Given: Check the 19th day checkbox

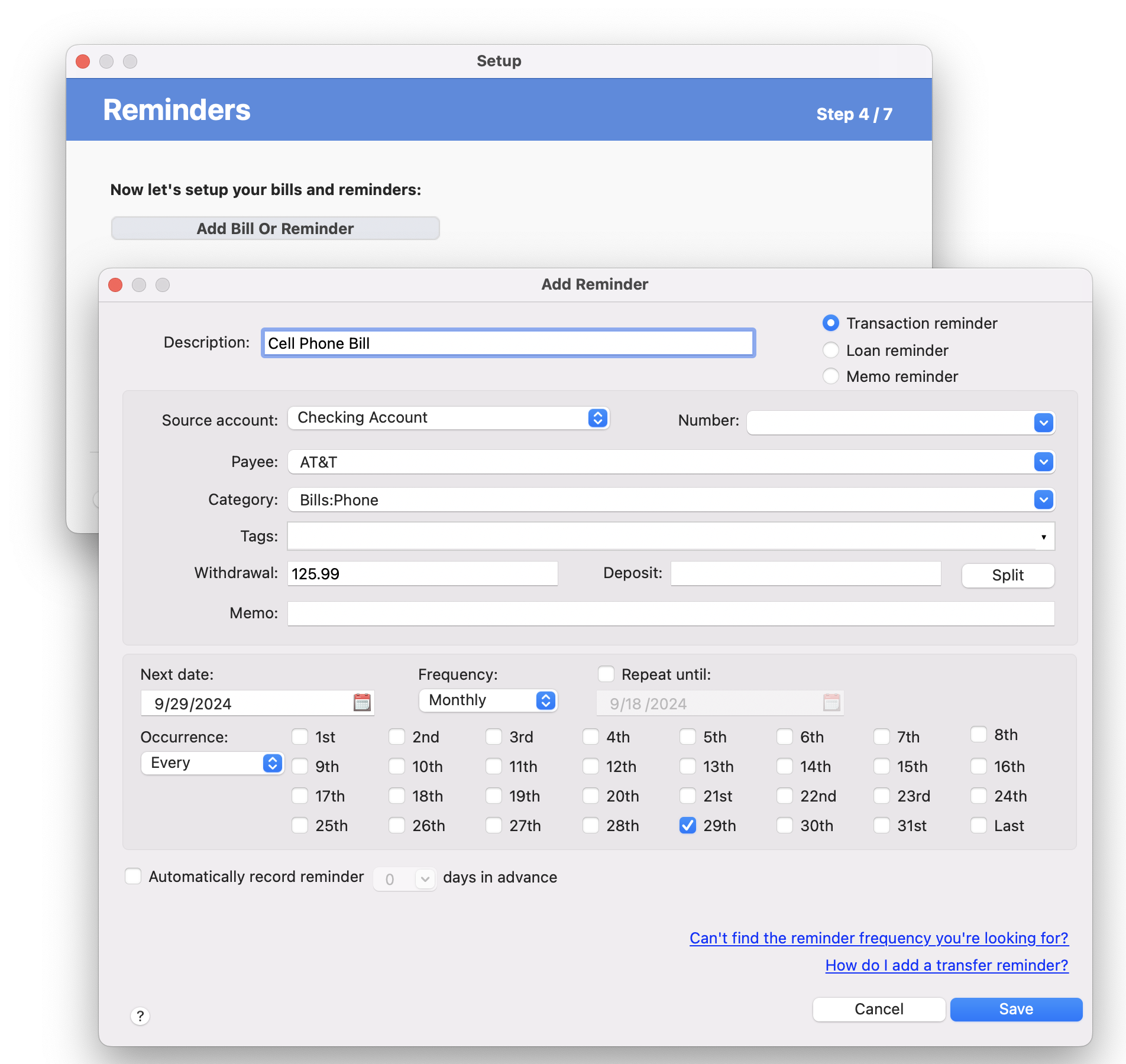Looking at the screenshot, I should (x=494, y=796).
